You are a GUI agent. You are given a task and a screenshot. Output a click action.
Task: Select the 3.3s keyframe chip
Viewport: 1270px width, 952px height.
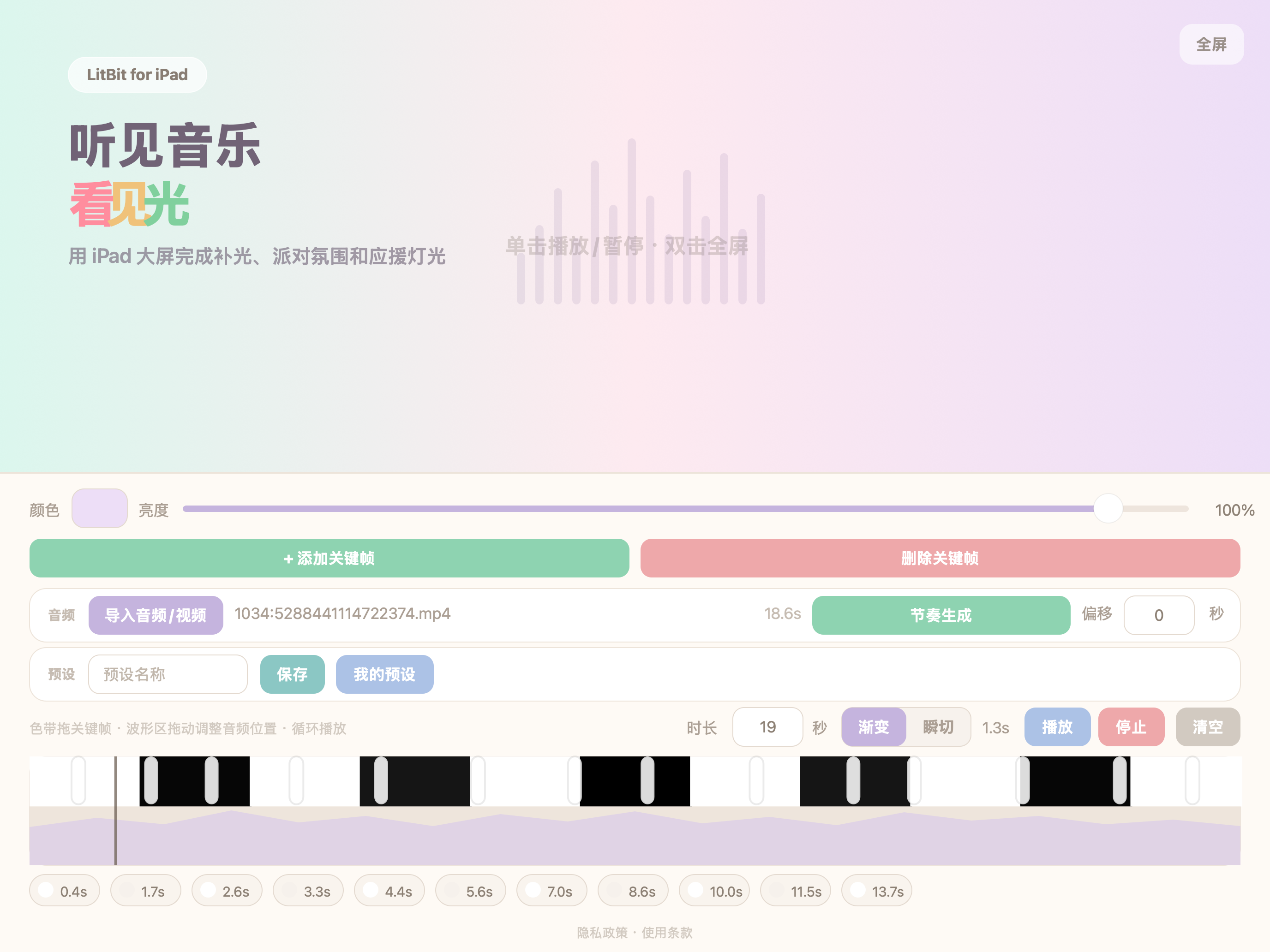308,891
